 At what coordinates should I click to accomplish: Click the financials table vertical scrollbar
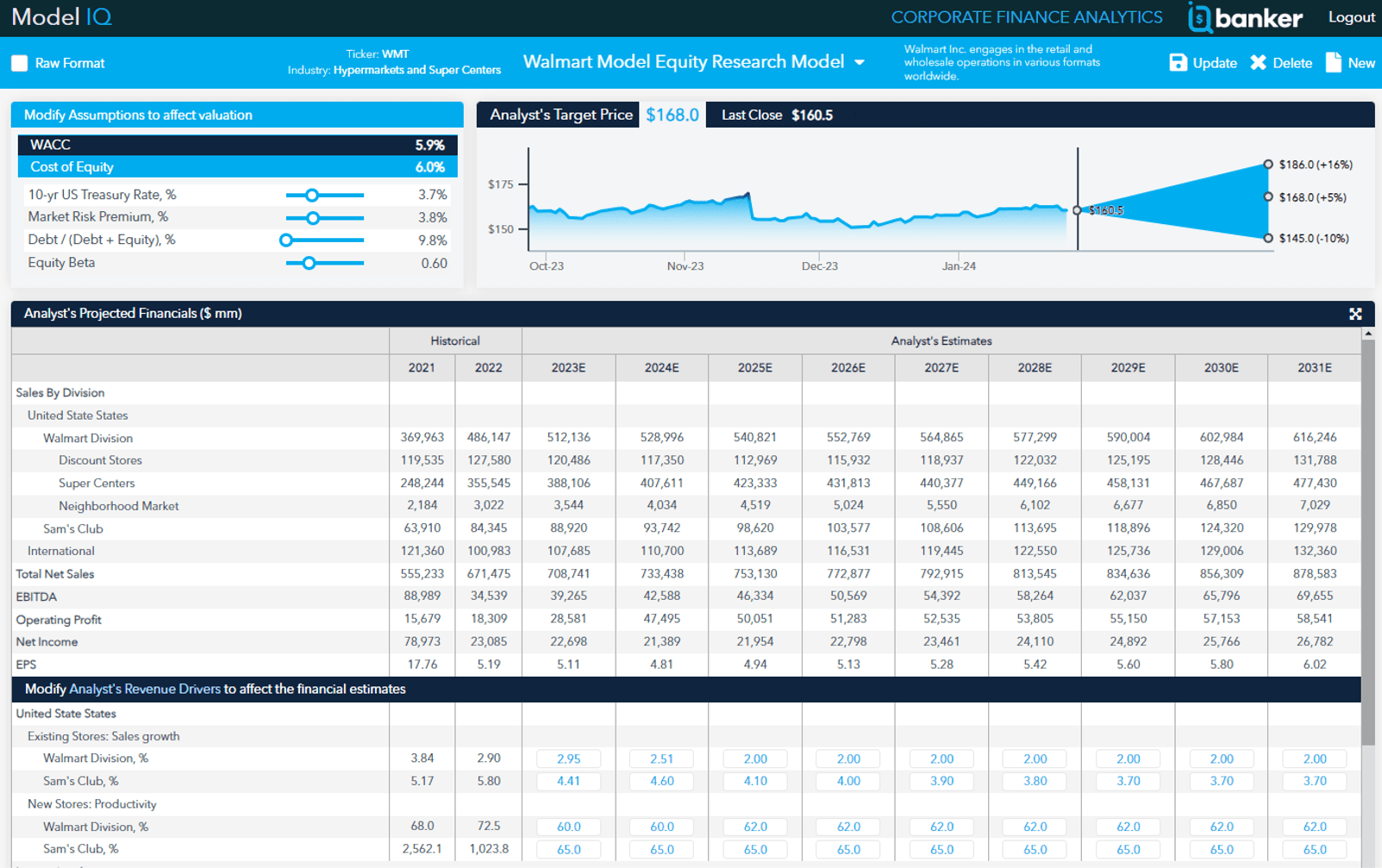(1368, 543)
